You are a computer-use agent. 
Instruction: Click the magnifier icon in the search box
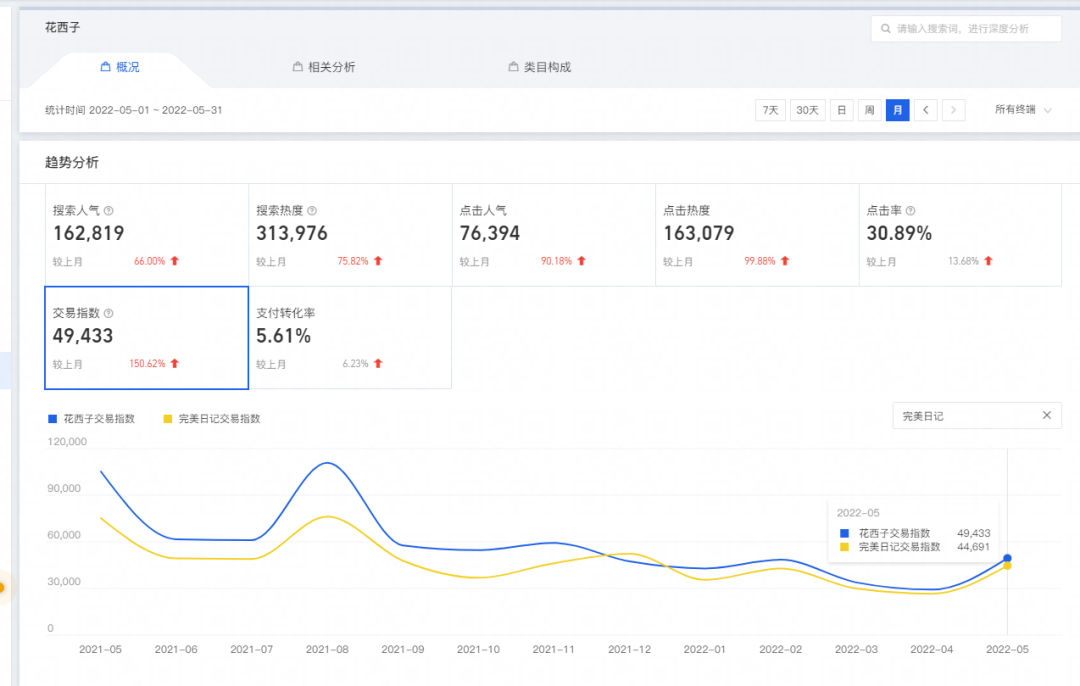coord(884,29)
